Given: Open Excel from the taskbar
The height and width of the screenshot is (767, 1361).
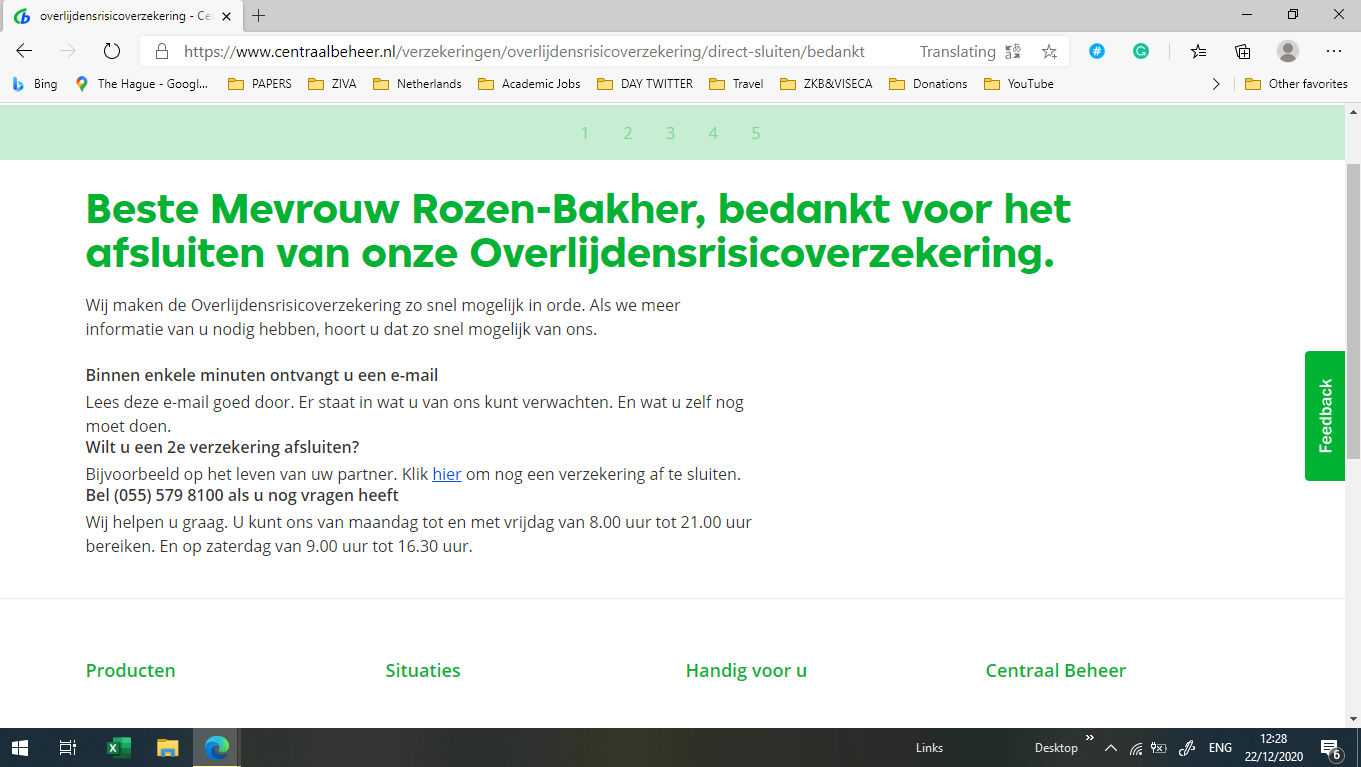Looking at the screenshot, I should coord(119,747).
